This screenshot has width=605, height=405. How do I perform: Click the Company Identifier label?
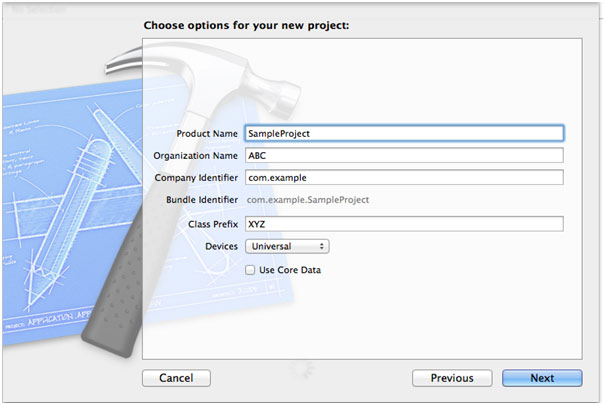coord(196,178)
